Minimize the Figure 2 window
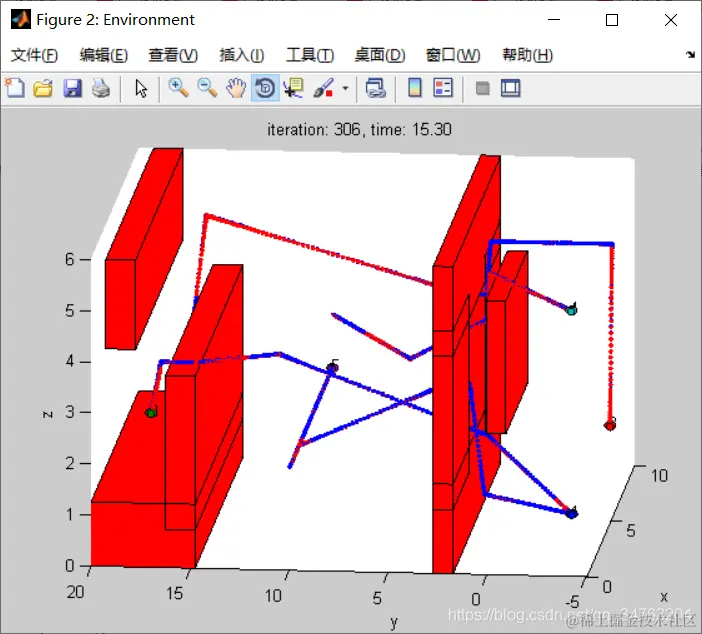Image resolution: width=702 pixels, height=634 pixels. [x=554, y=20]
